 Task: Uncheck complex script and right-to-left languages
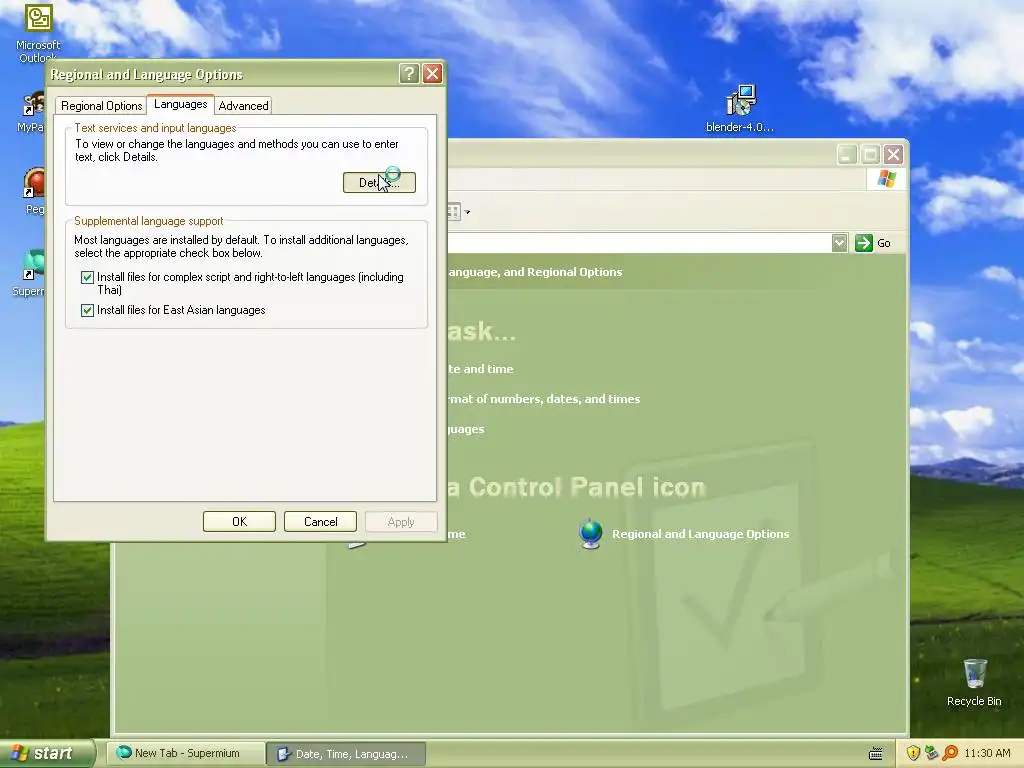tap(87, 278)
